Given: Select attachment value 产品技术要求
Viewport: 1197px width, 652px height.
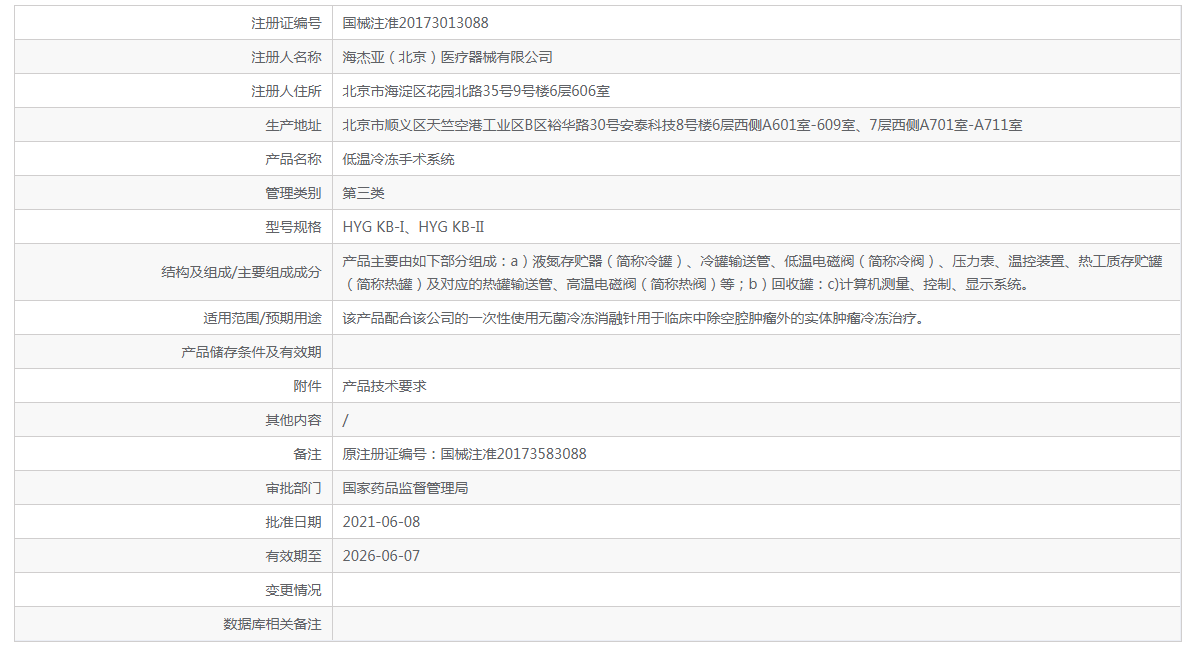Looking at the screenshot, I should pyautogui.click(x=385, y=386).
